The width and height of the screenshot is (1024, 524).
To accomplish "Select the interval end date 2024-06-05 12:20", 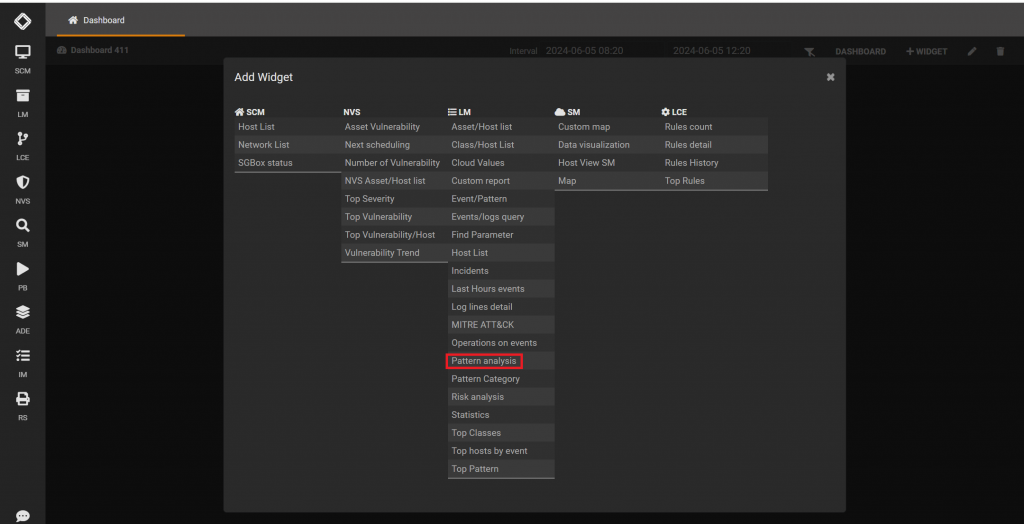I will (711, 50).
